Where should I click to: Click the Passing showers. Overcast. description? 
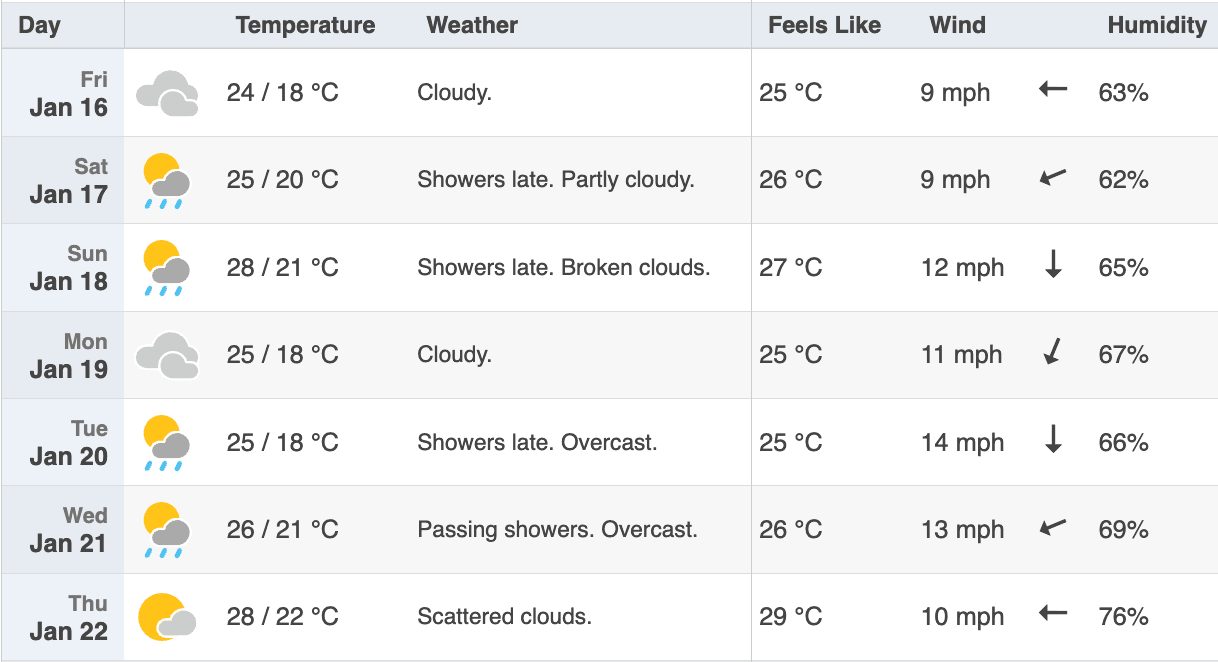coord(558,530)
